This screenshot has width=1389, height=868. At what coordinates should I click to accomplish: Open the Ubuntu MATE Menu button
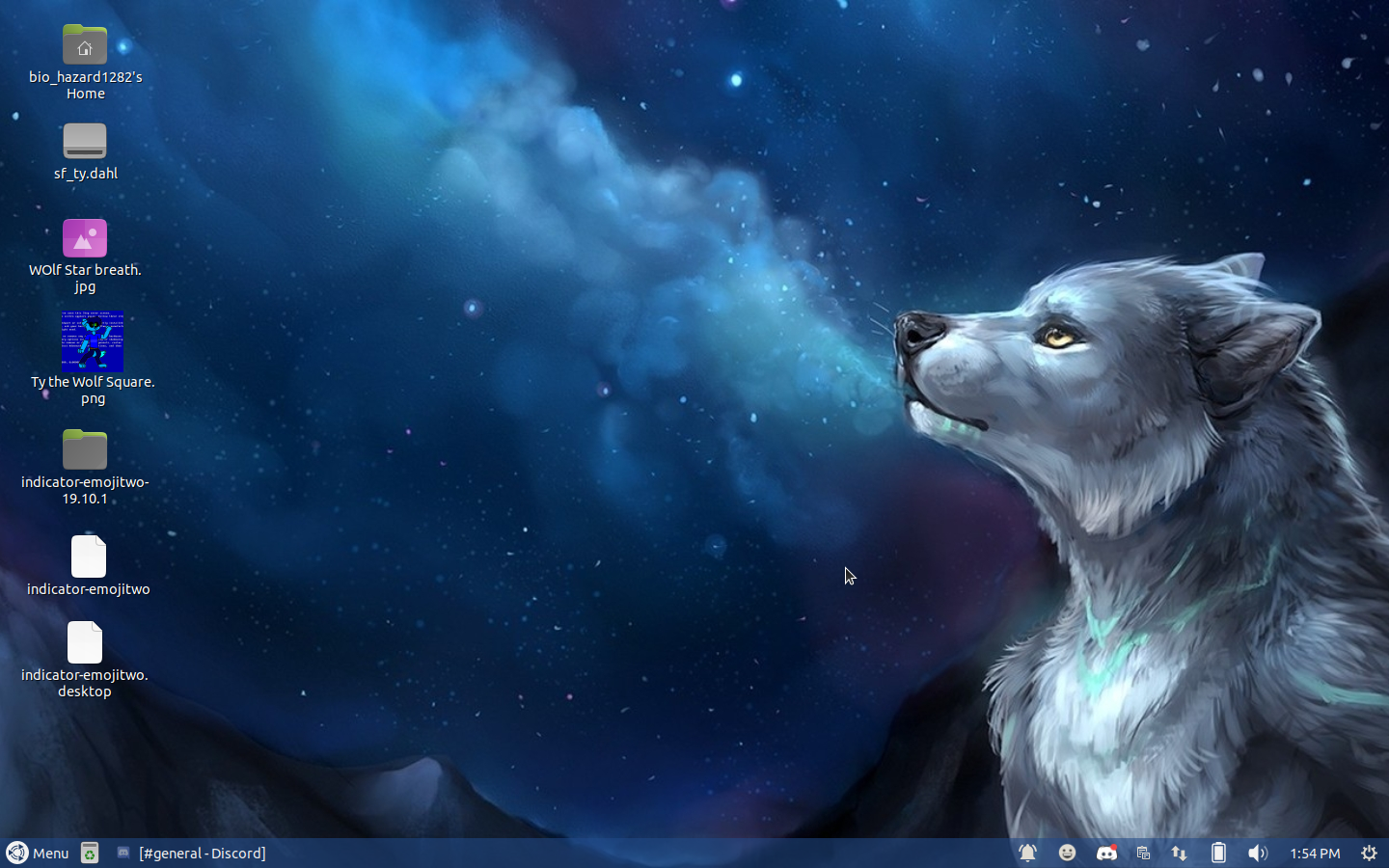(x=38, y=853)
